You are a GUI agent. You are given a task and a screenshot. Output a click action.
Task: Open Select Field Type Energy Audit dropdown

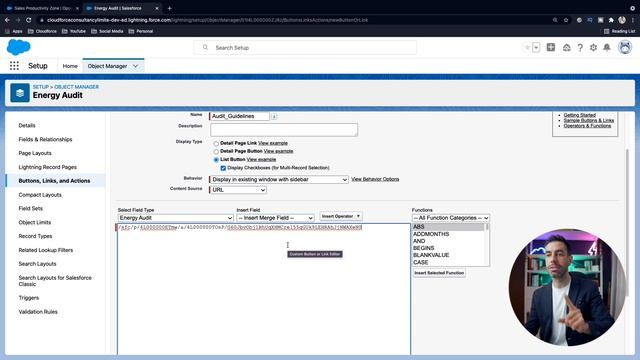tap(176, 218)
